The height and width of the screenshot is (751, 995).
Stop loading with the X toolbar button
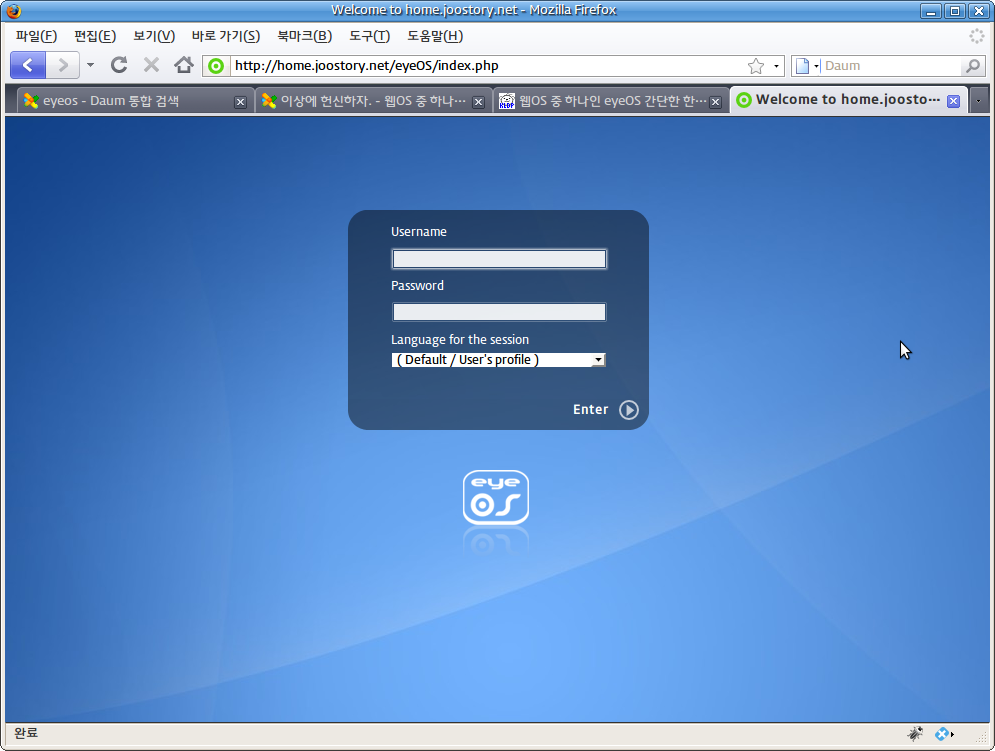(151, 65)
